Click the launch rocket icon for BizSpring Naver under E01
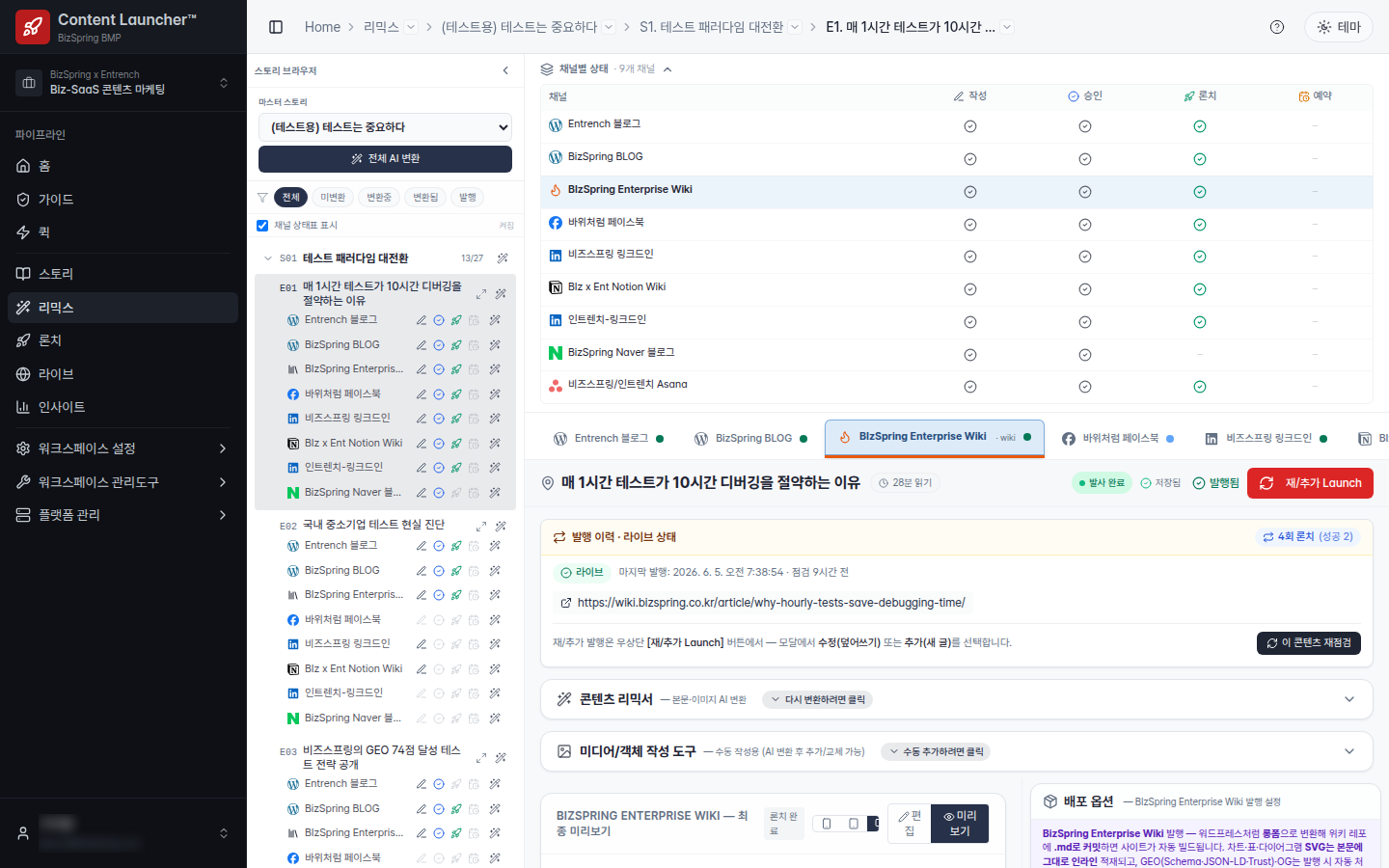This screenshot has width=1389, height=868. (456, 493)
